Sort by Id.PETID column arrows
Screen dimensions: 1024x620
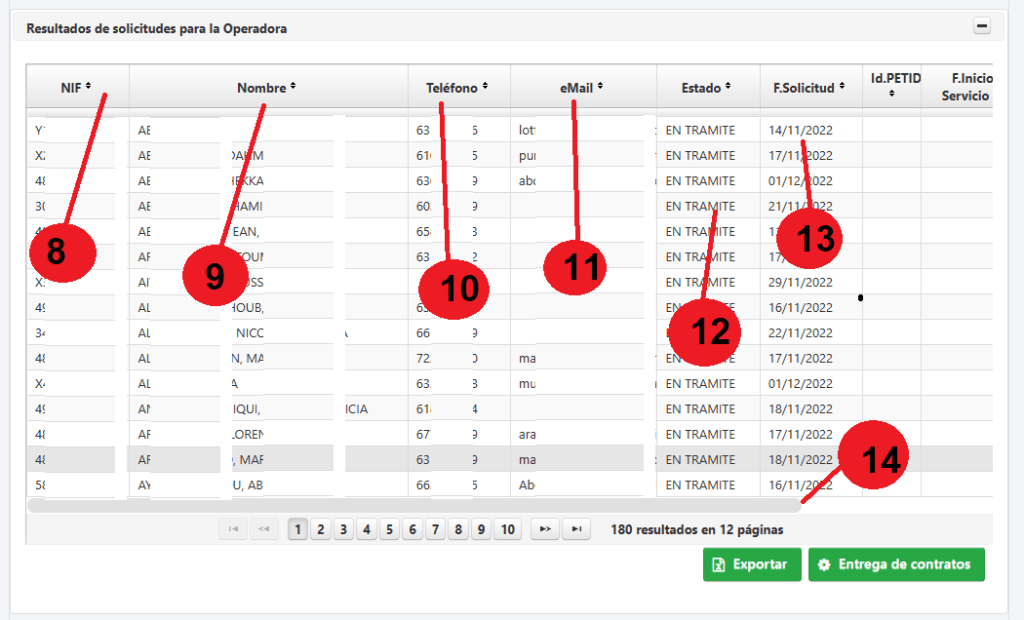pos(891,95)
